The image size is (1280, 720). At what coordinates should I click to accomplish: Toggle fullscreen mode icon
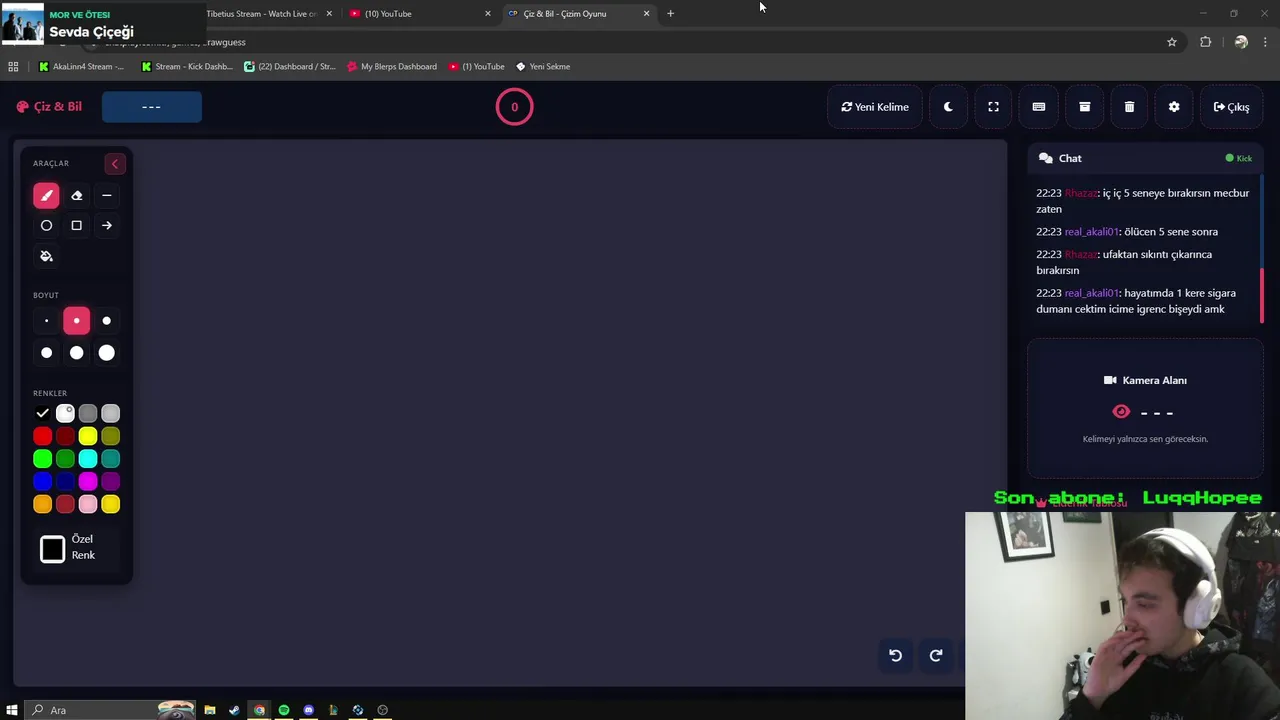point(993,107)
